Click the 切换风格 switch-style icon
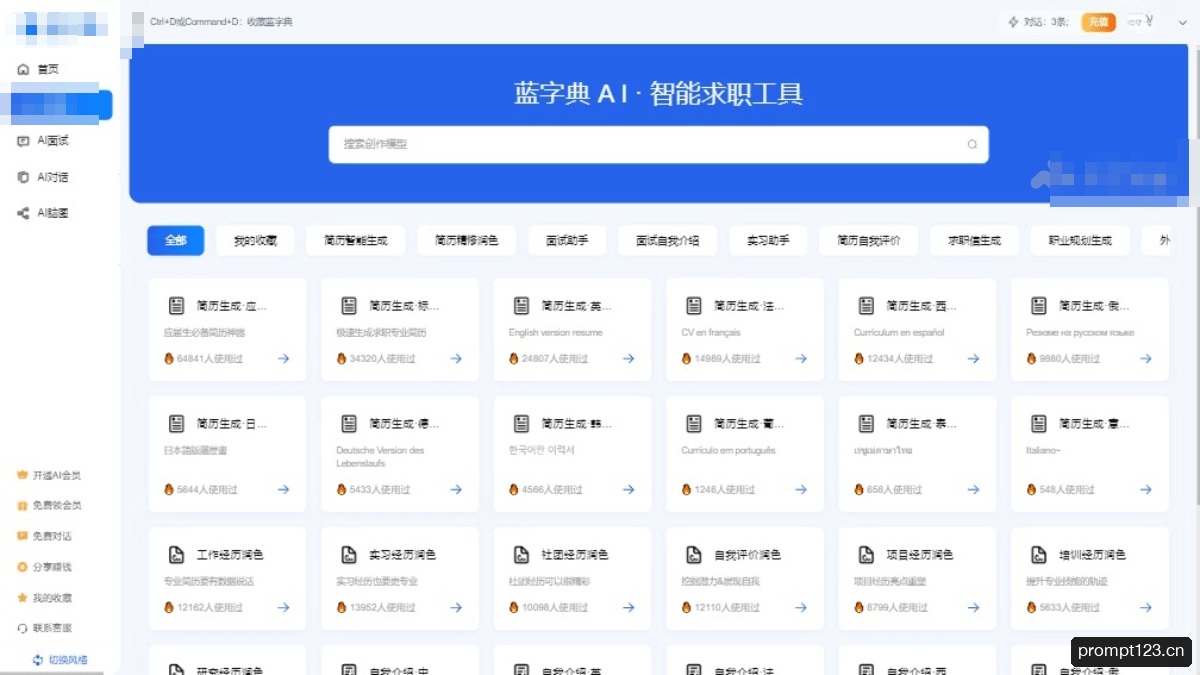Viewport: 1200px width, 675px height. [38, 660]
